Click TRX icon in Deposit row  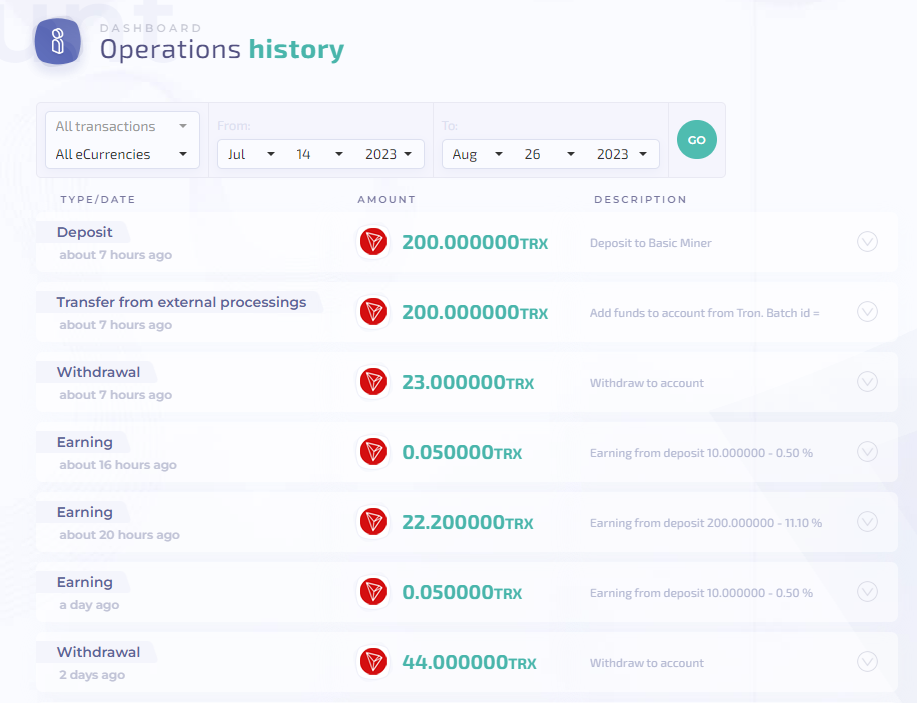[373, 242]
